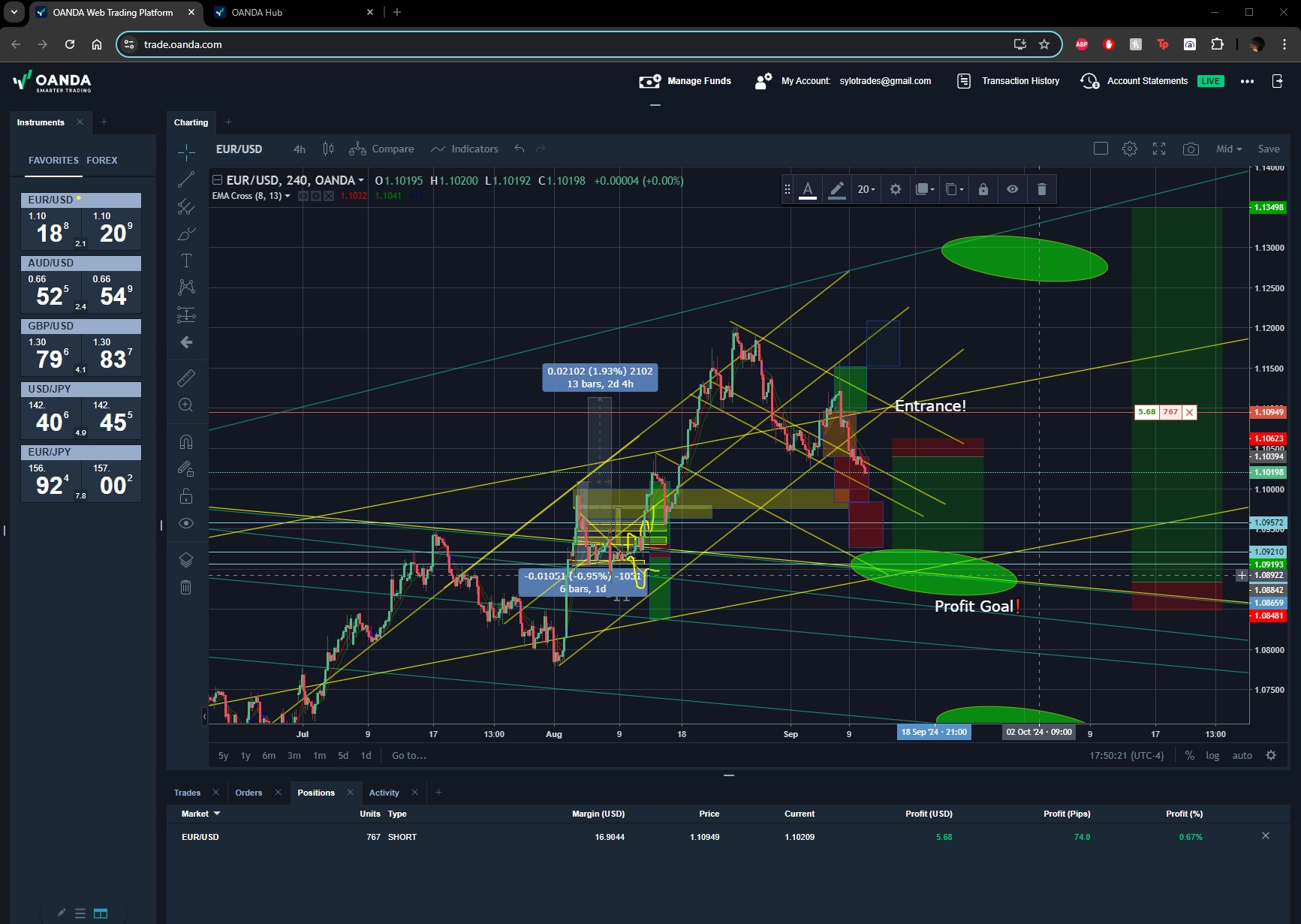Set chart range to 1d
The height and width of the screenshot is (924, 1301).
click(366, 756)
